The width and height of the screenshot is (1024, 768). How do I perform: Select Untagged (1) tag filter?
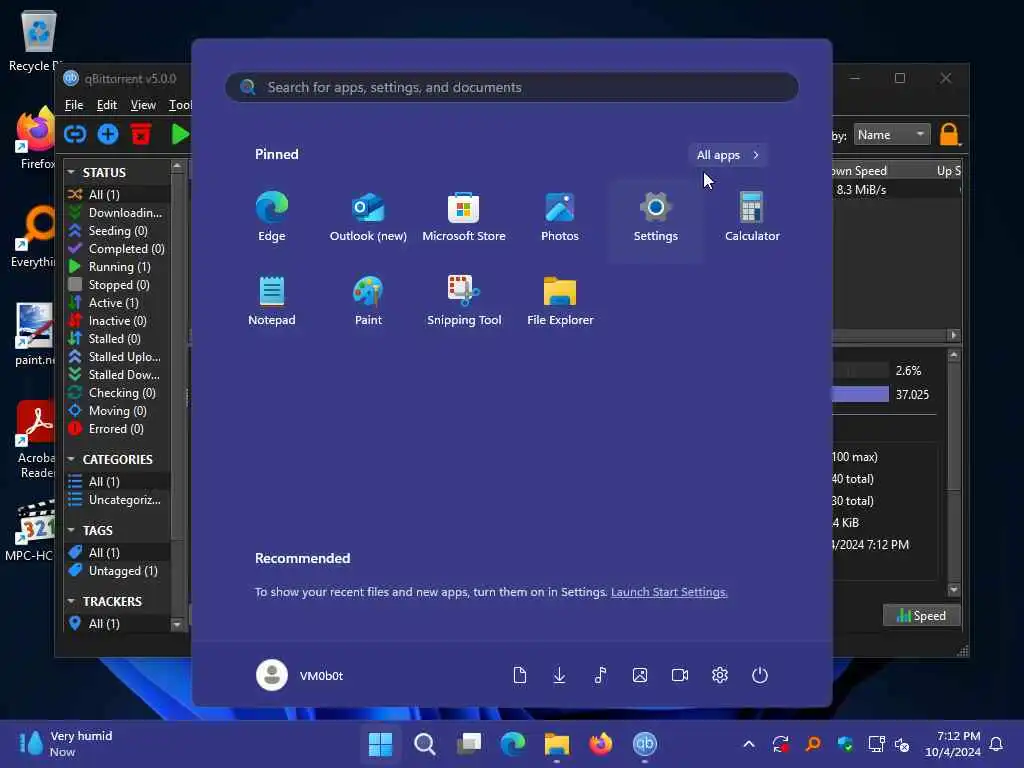(x=118, y=571)
